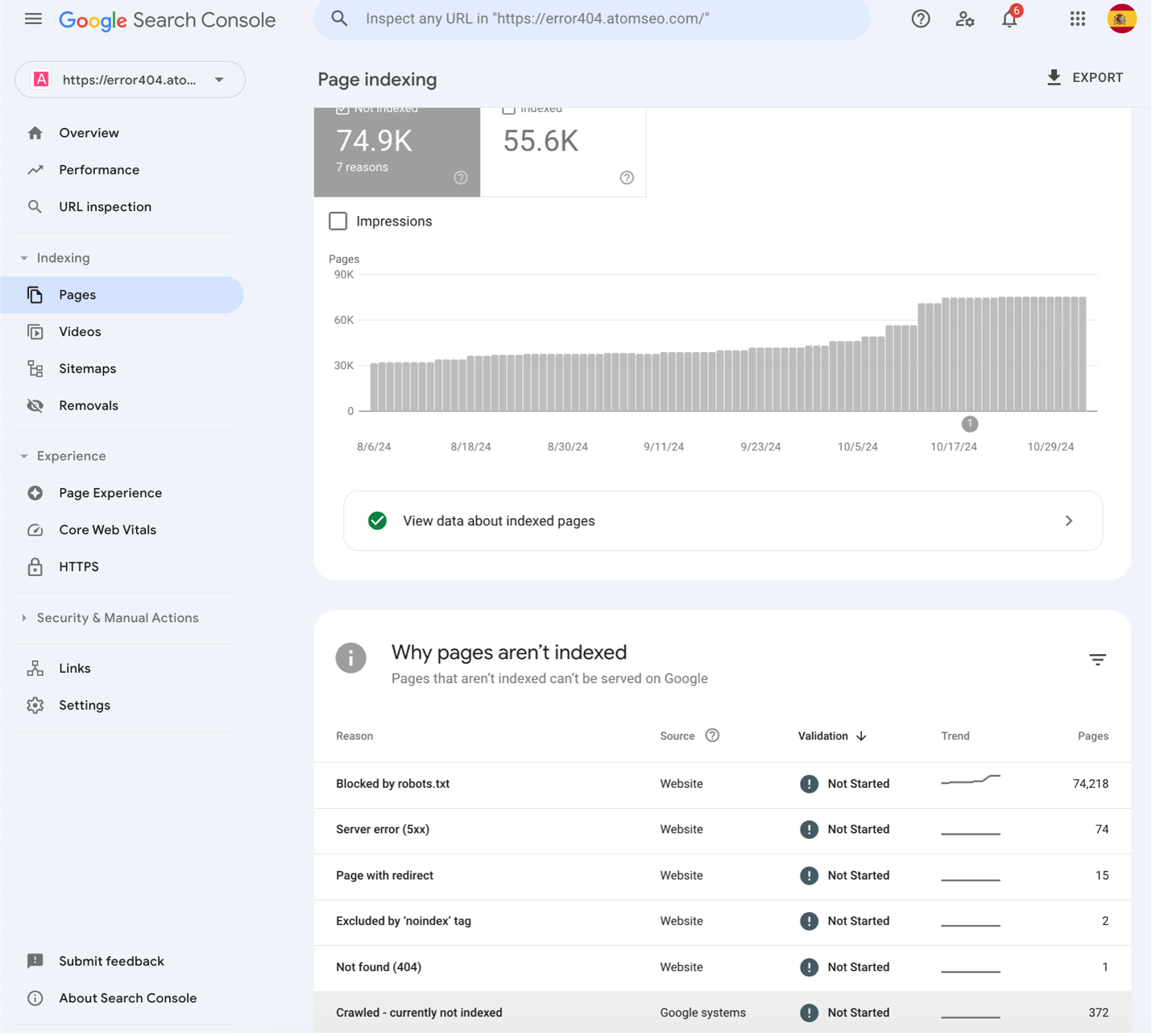Click the green checkmark on indexed pages card
This screenshot has height=1036, width=1152.
(377, 521)
